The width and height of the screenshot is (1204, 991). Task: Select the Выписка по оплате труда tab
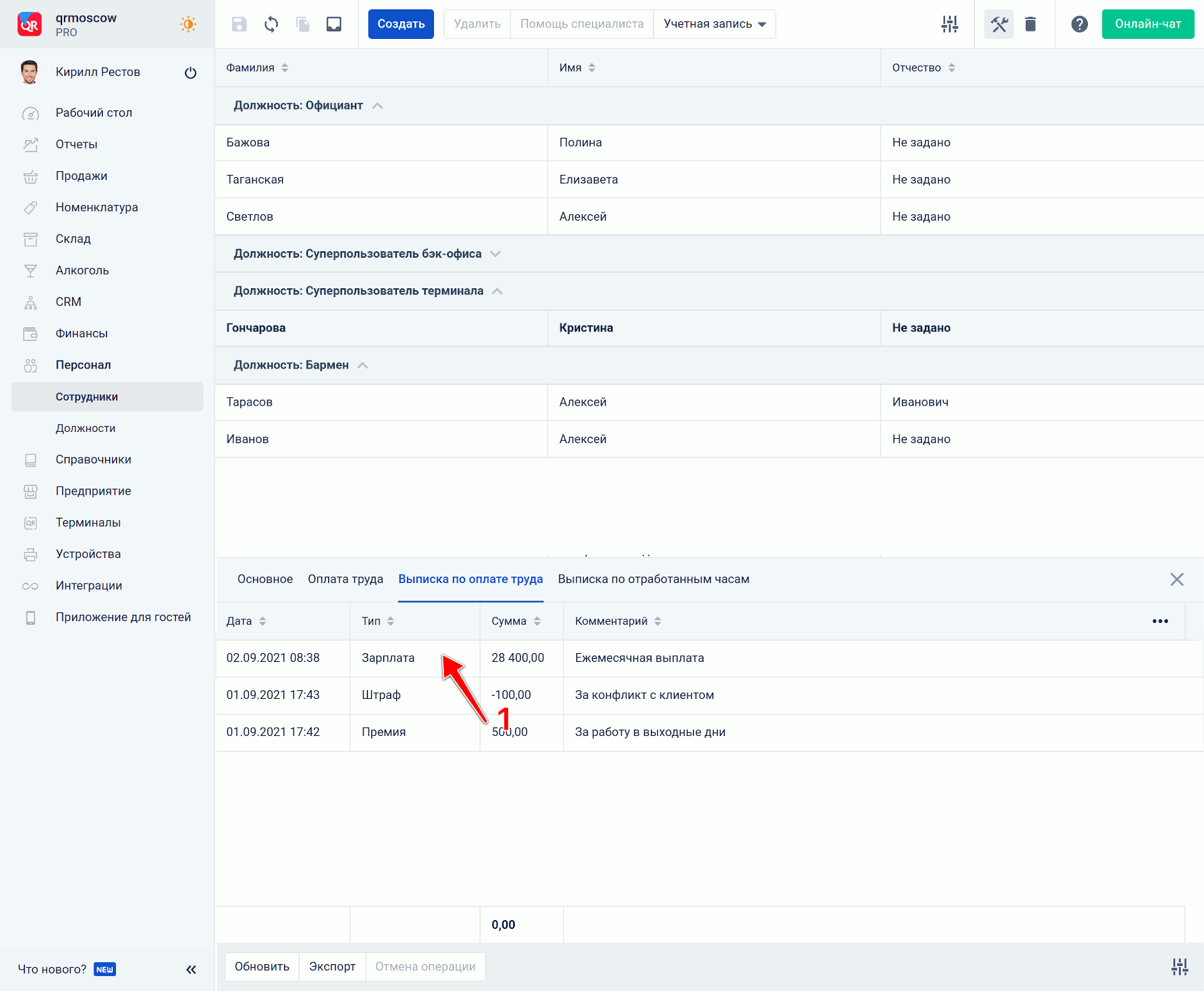click(x=470, y=579)
